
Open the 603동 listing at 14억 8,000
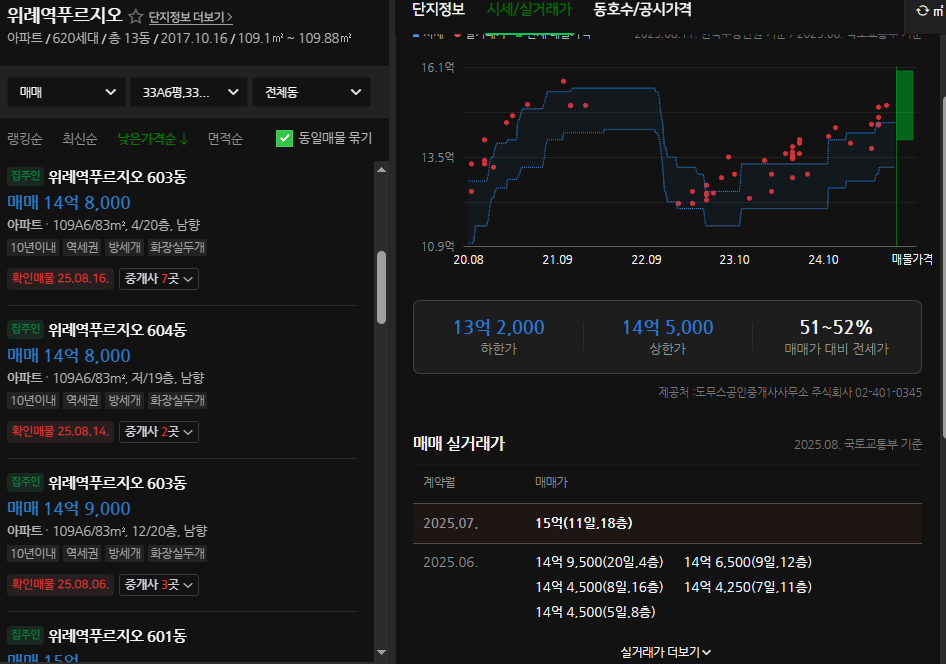(182, 227)
